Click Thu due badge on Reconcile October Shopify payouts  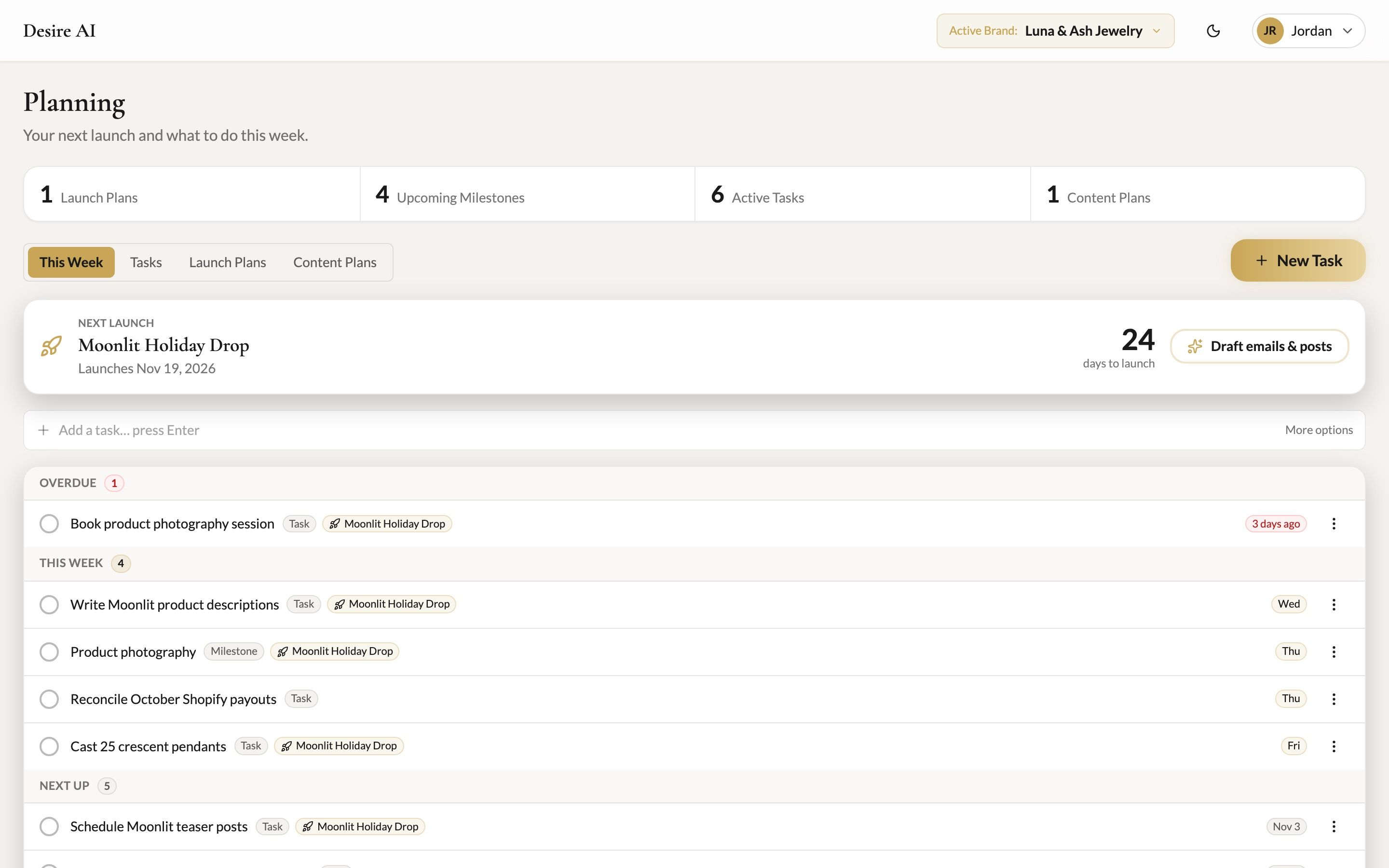[1290, 699]
